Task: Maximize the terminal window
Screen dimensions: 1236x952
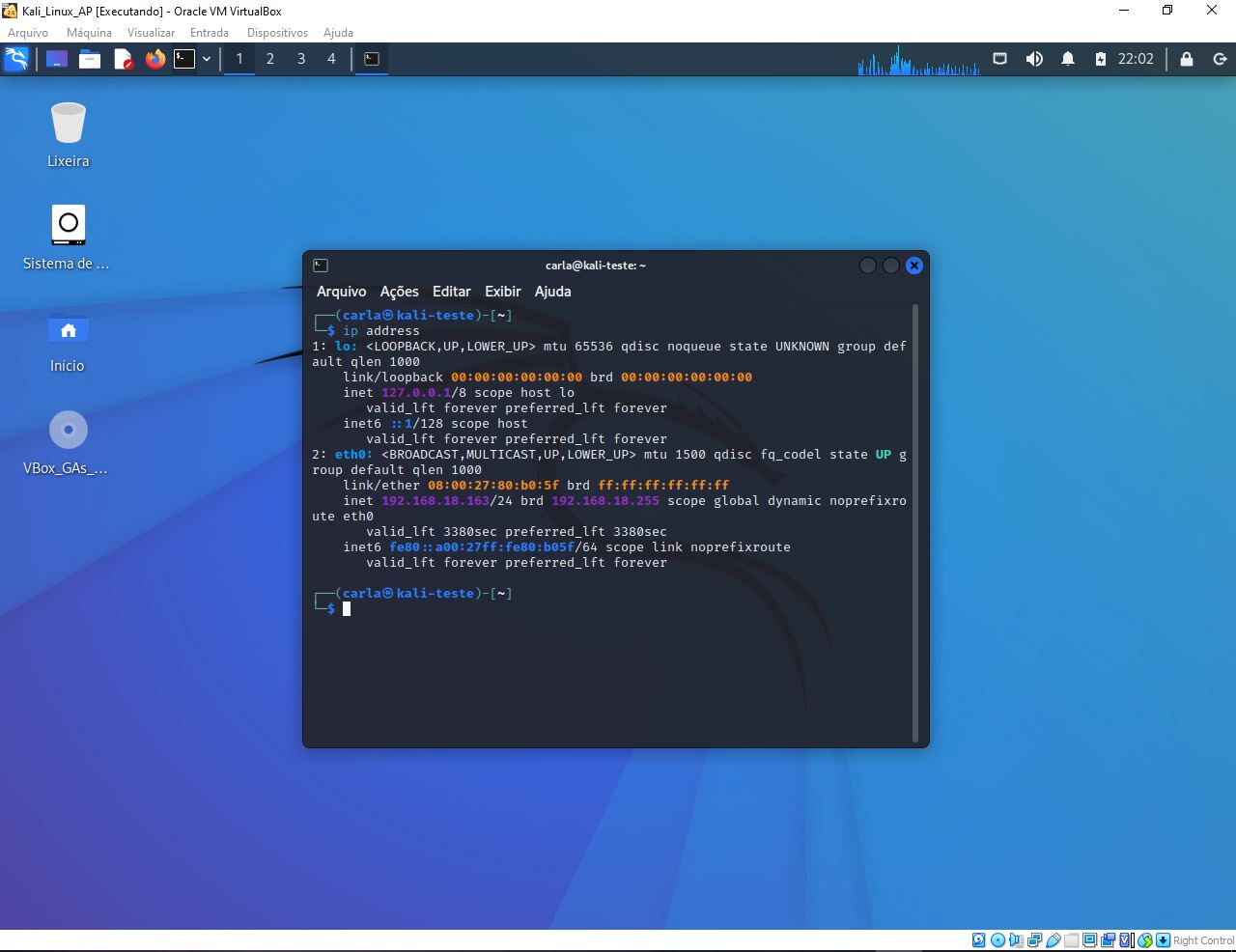Action: click(x=891, y=266)
